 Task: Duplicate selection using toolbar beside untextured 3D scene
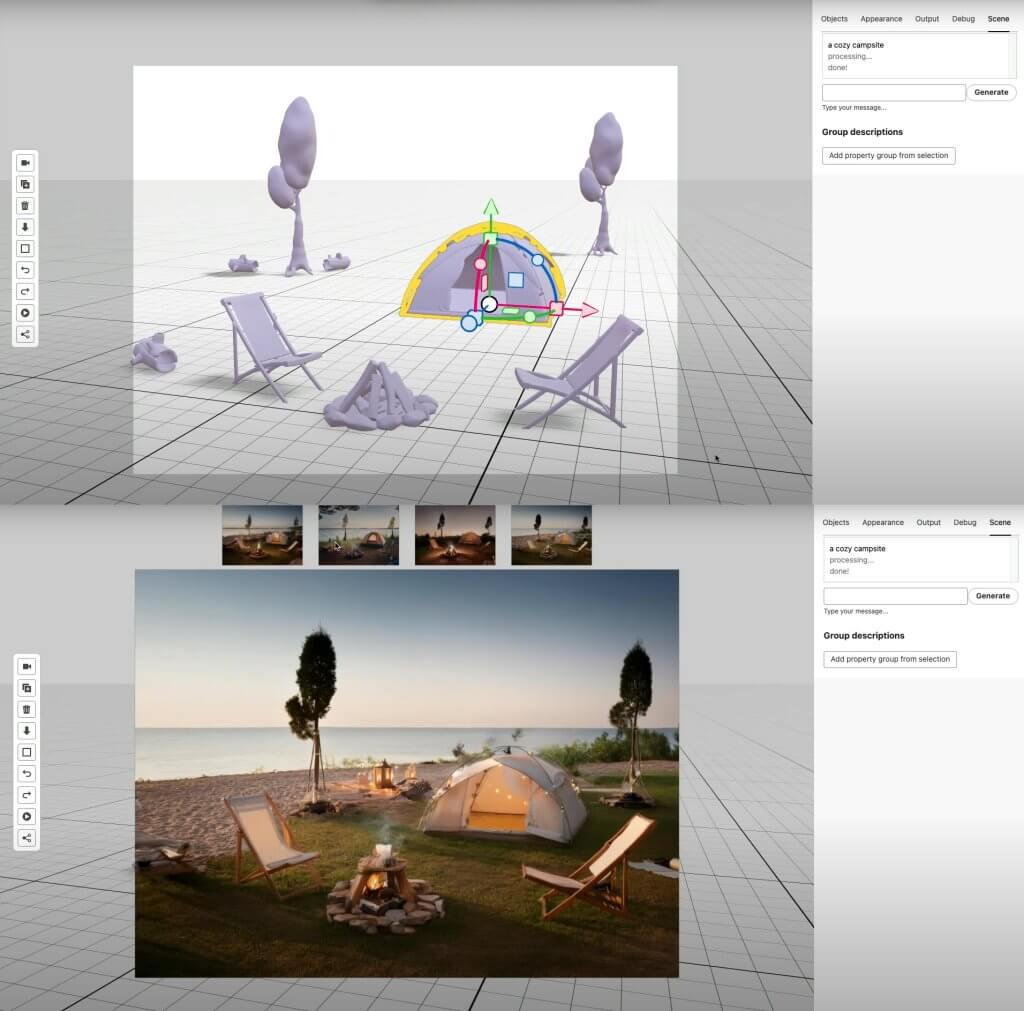pos(26,184)
